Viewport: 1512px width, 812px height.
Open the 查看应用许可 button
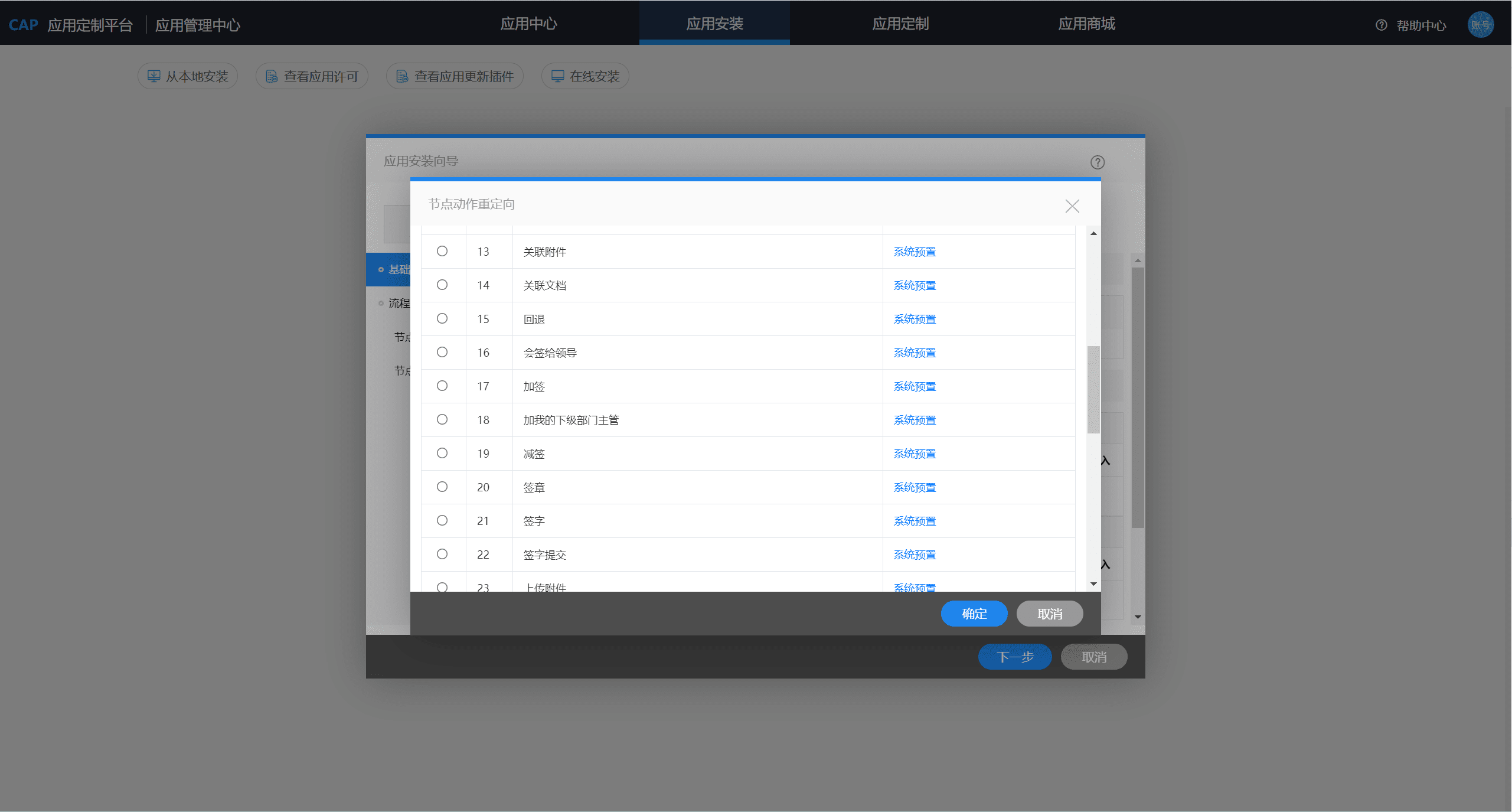point(312,76)
